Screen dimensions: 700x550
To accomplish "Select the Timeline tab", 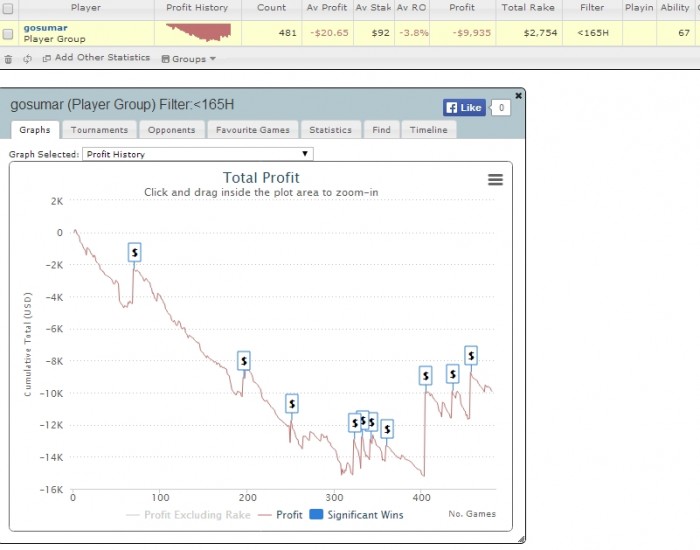I will (x=429, y=130).
